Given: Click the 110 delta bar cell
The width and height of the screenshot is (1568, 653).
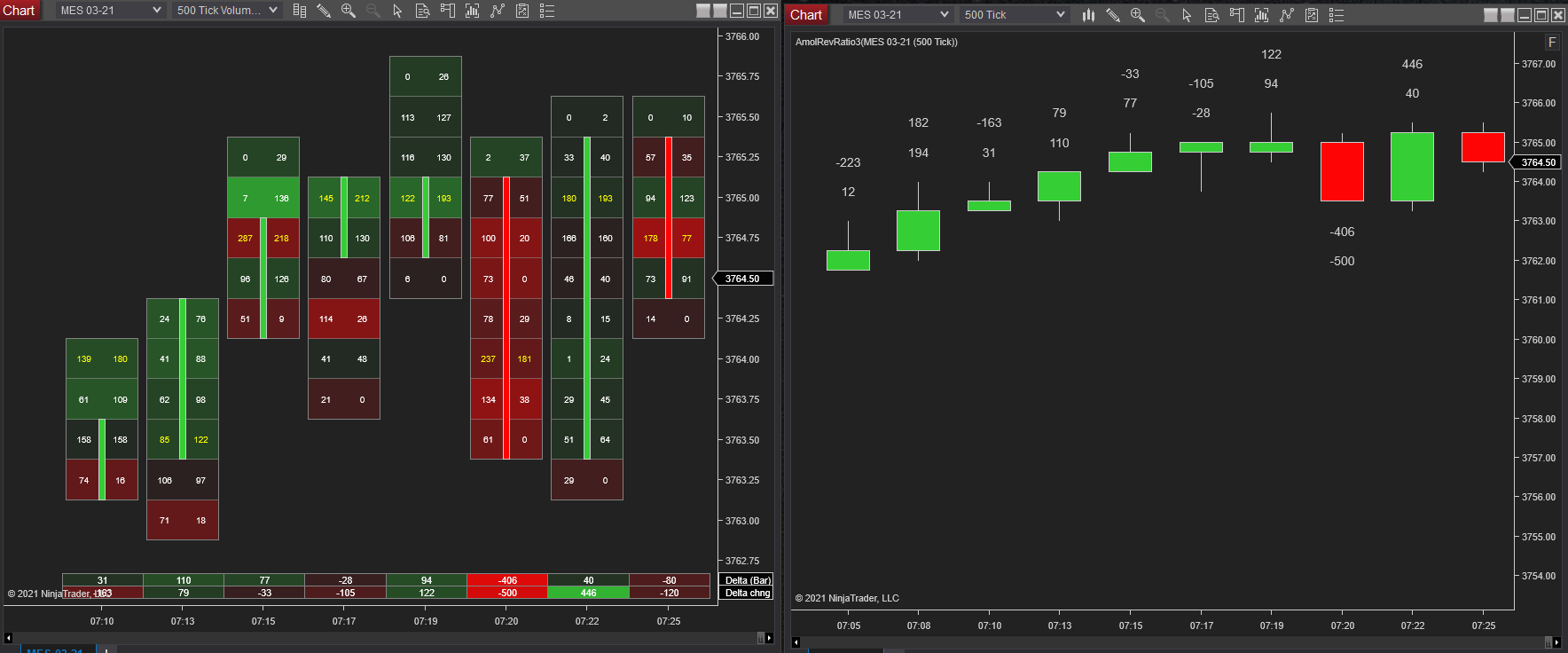Looking at the screenshot, I should click(184, 580).
